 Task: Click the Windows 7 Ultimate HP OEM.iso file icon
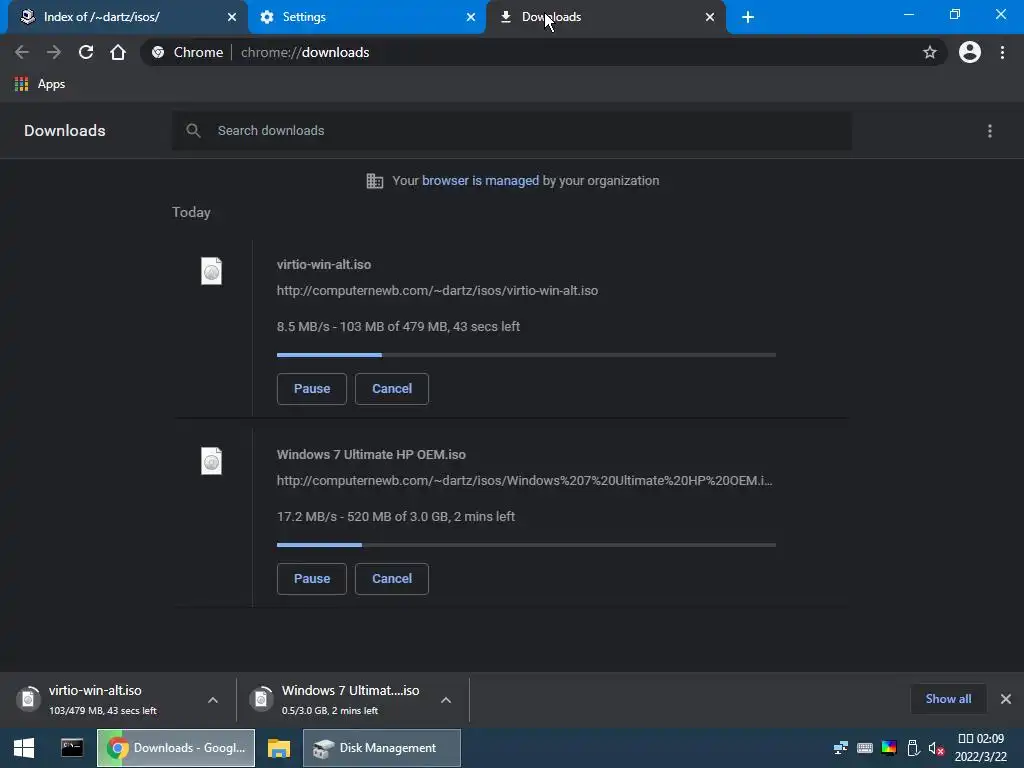point(211,461)
